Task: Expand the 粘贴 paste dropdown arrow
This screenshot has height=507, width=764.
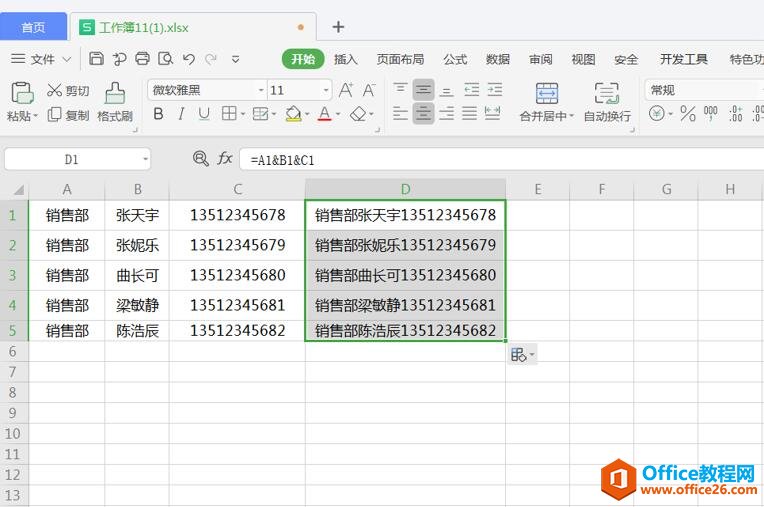Action: [x=36, y=116]
